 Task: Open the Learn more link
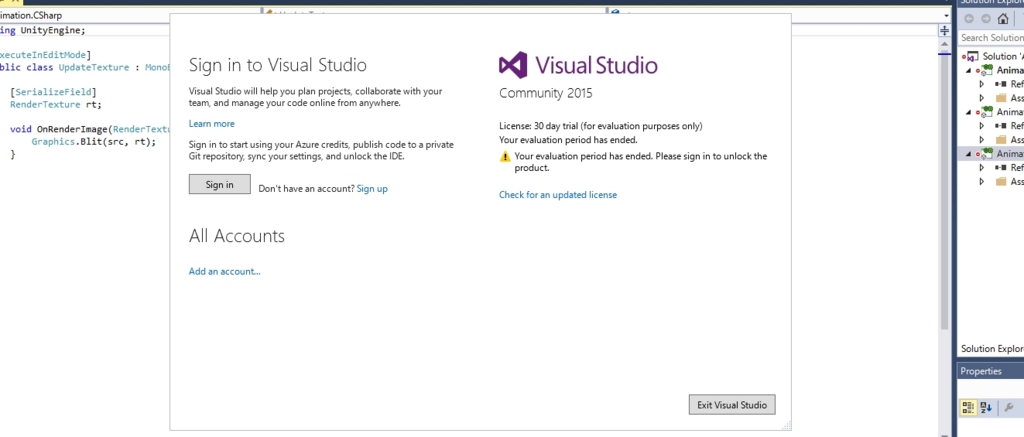coord(212,123)
